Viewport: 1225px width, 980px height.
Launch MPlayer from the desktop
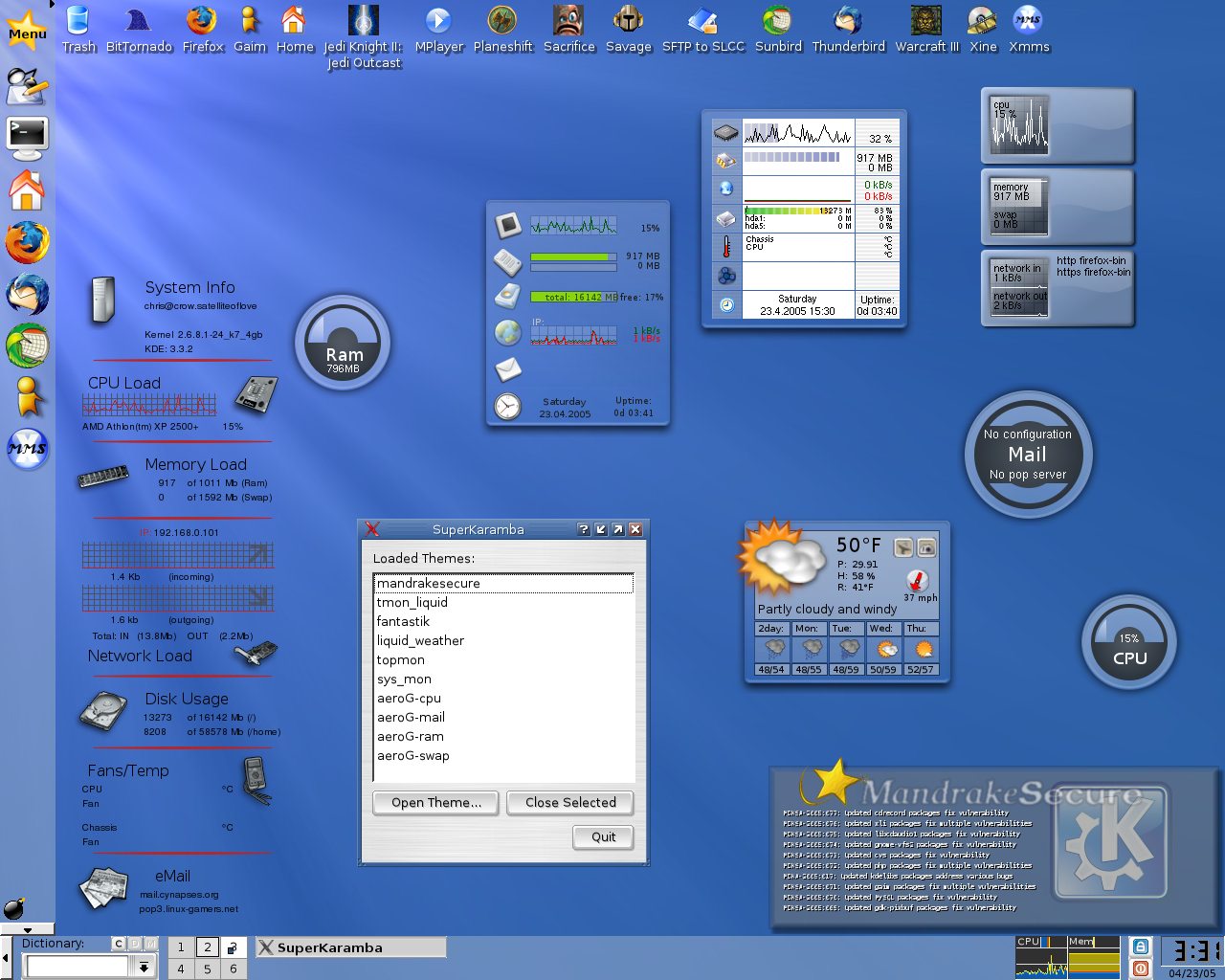click(438, 30)
